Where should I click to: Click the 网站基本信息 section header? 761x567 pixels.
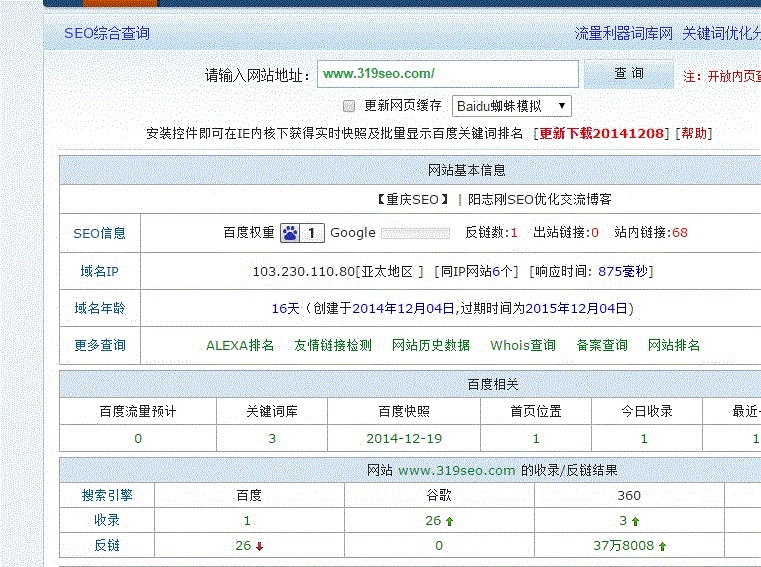pyautogui.click(x=466, y=170)
